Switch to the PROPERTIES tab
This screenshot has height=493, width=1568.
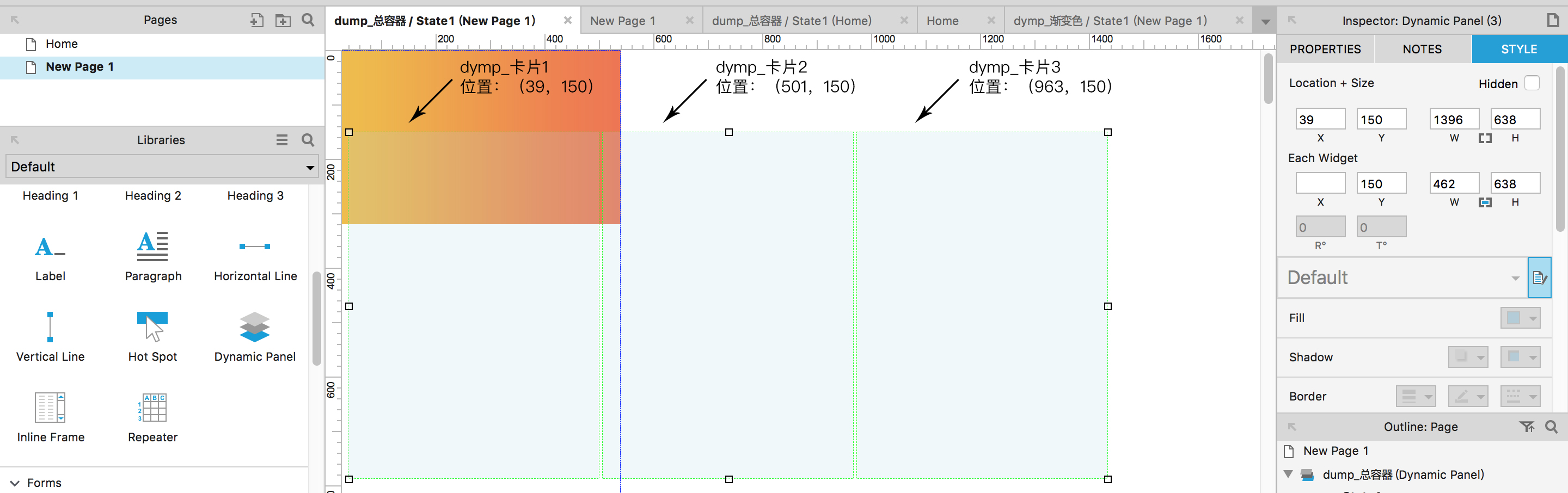pos(1325,50)
